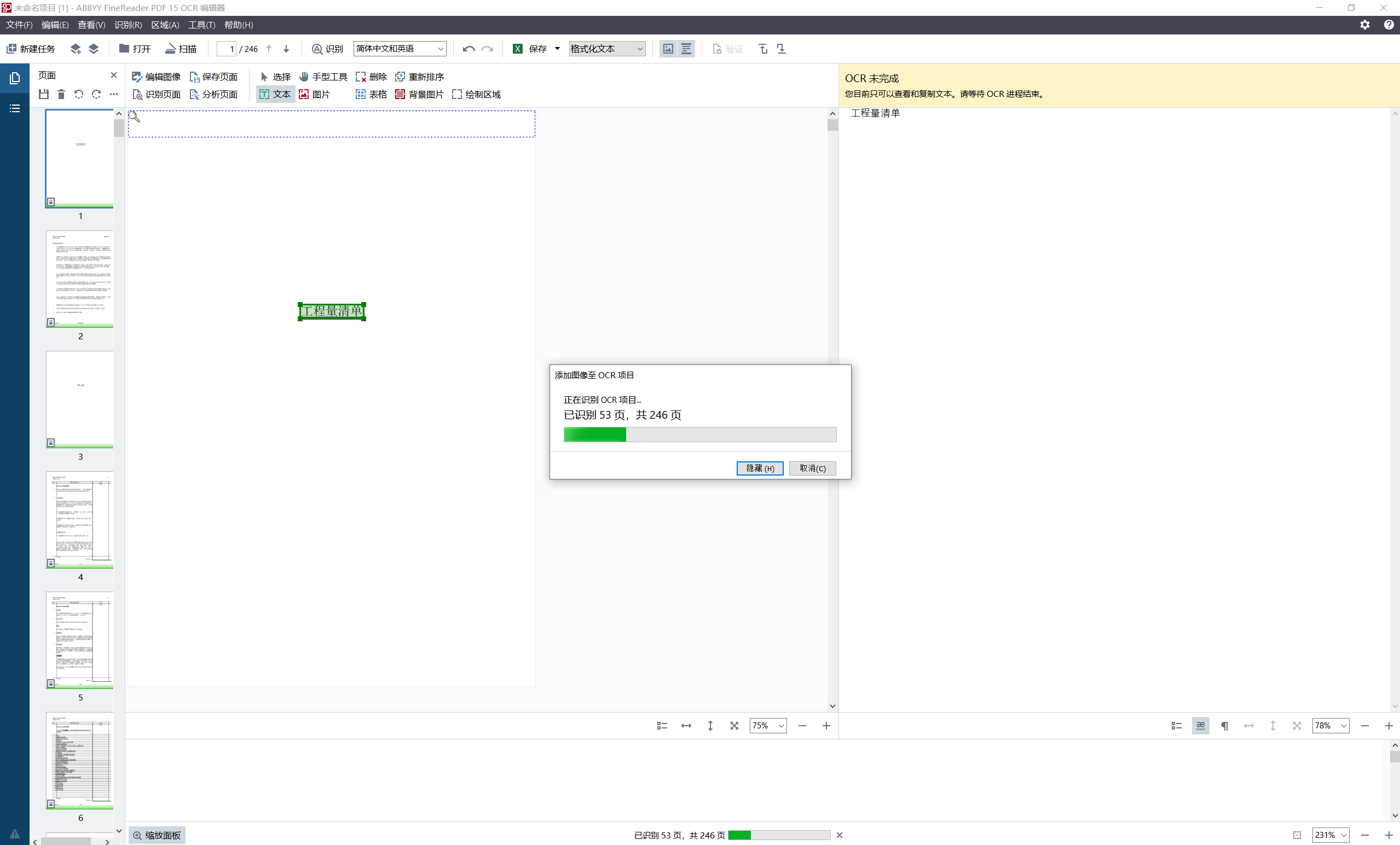
Task: Click the list view sidebar icon
Action: [15, 108]
